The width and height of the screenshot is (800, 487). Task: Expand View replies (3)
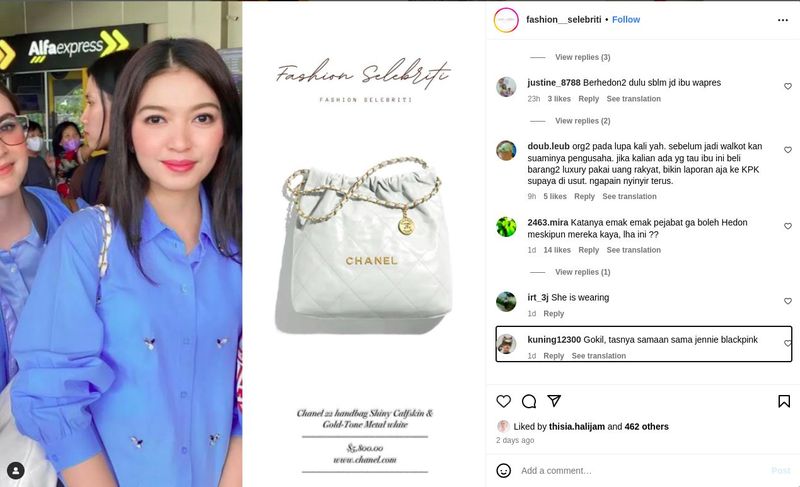pyautogui.click(x=582, y=57)
